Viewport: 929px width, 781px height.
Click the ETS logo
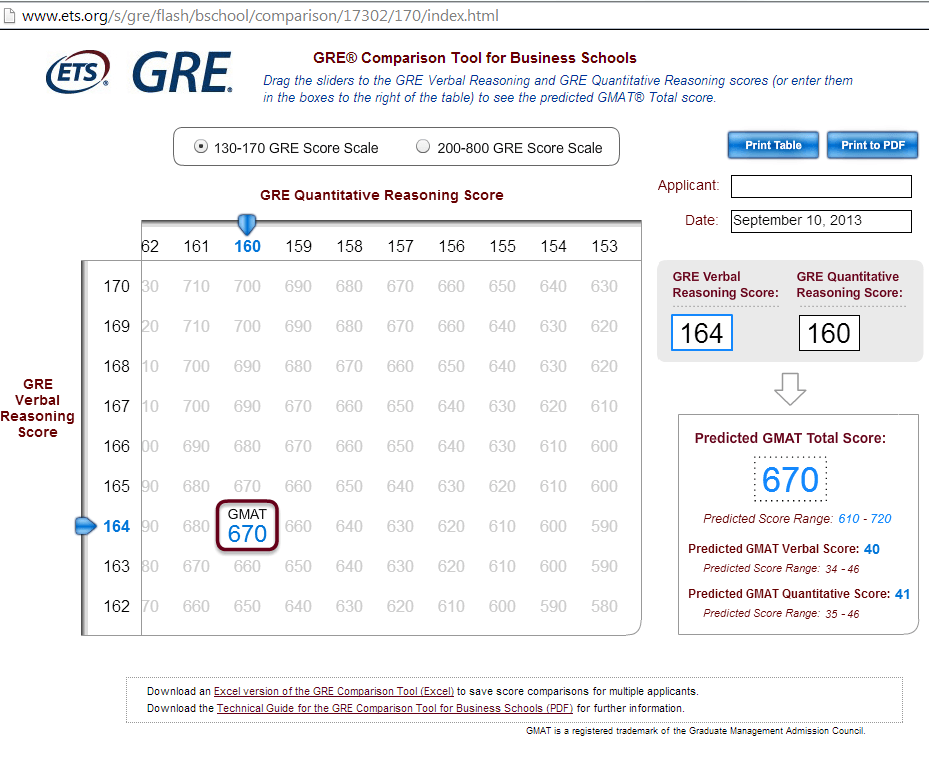[77, 71]
